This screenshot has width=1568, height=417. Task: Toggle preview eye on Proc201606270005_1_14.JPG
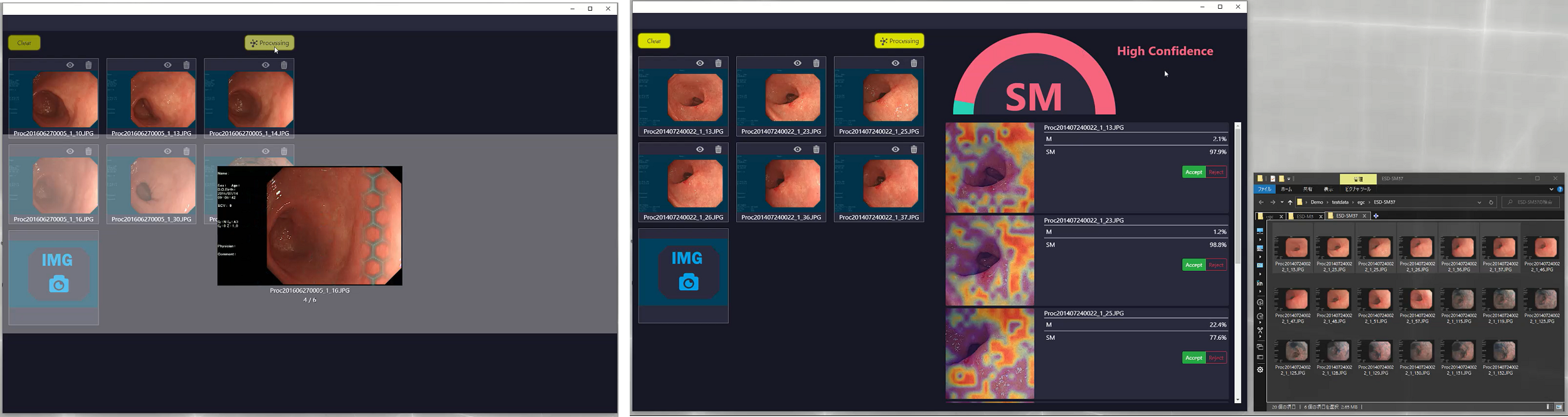point(266,65)
